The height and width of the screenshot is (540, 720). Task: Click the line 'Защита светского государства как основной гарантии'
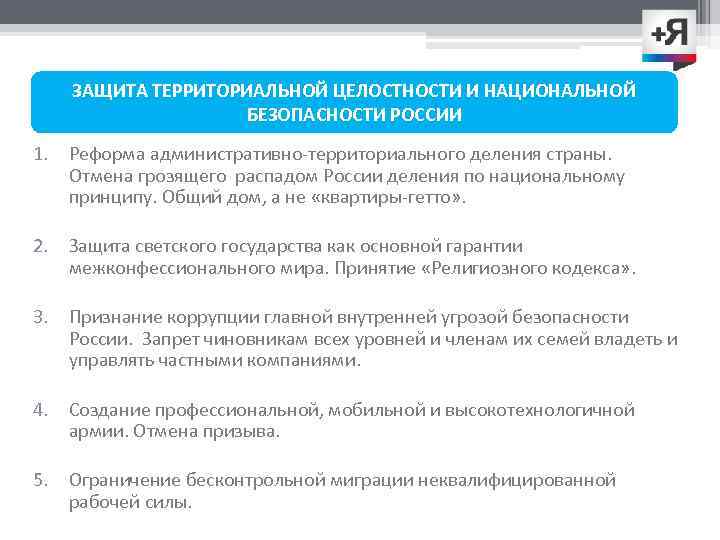pyautogui.click(x=296, y=247)
